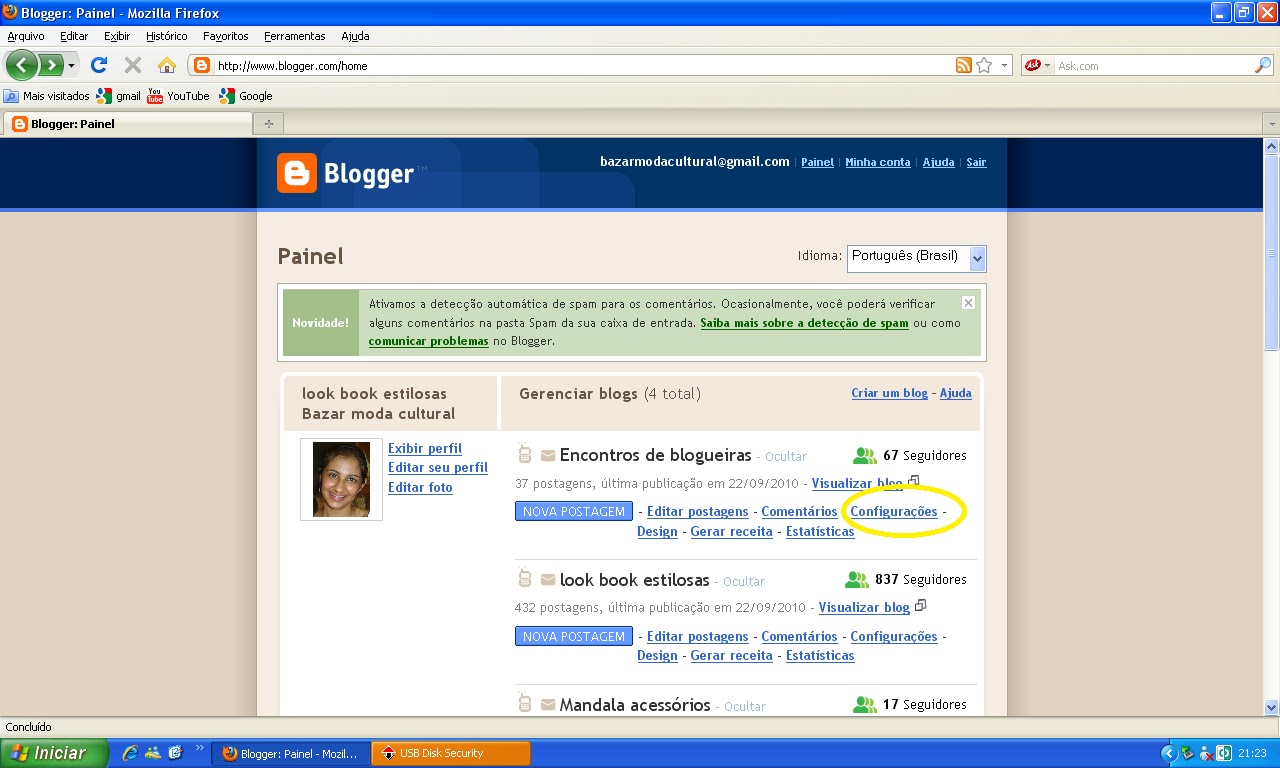Select the Blogger: Painel tab
Image resolution: width=1280 pixels, height=768 pixels.
[x=128, y=124]
